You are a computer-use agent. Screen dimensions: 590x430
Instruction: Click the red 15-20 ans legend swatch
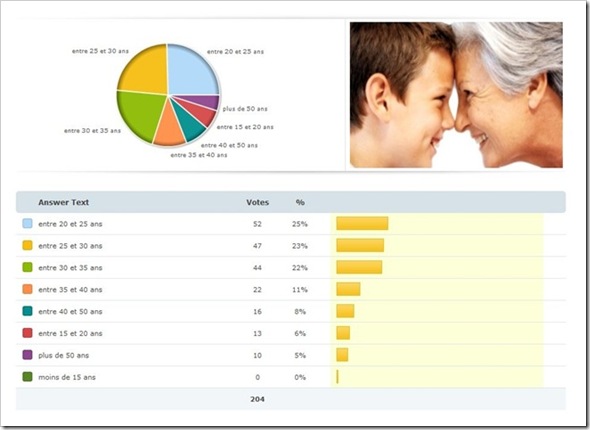tap(27, 333)
